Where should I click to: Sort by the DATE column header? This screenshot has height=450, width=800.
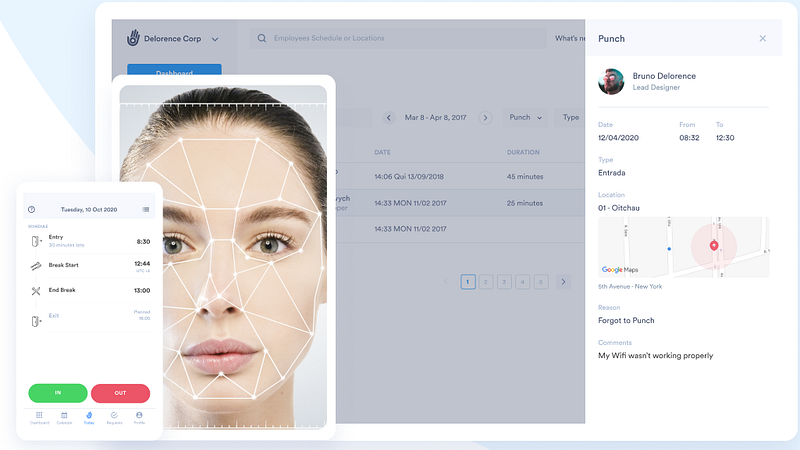382,153
